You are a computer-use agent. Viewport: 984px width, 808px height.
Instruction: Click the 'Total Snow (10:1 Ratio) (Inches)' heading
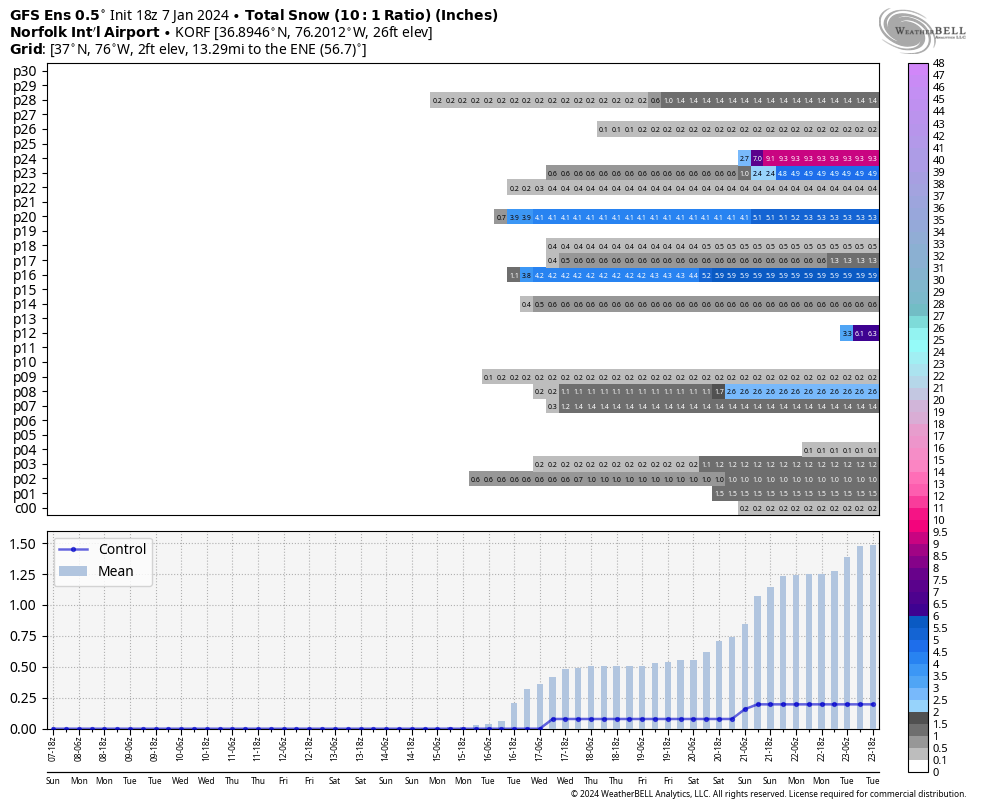pyautogui.click(x=371, y=14)
